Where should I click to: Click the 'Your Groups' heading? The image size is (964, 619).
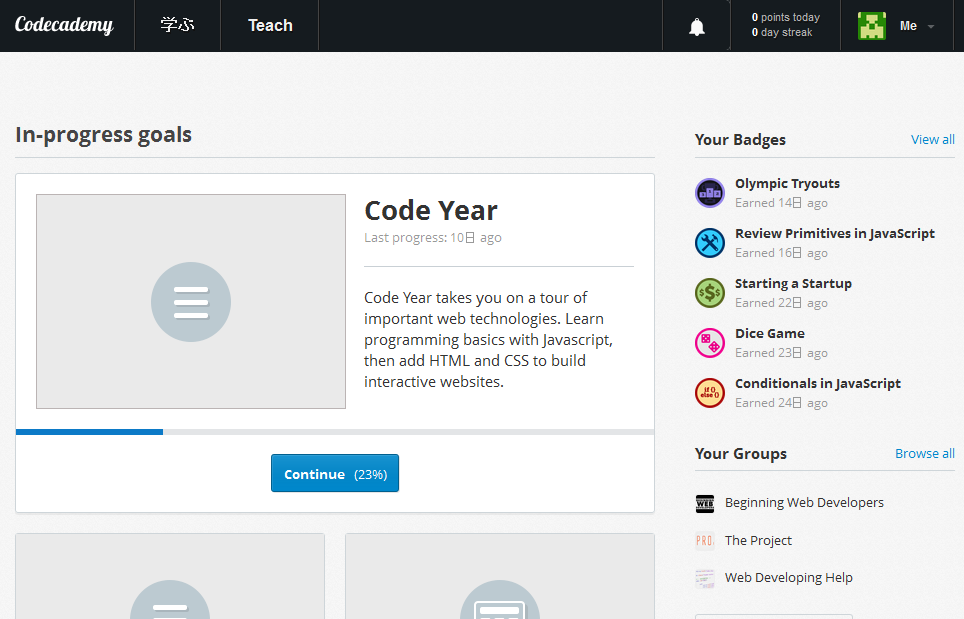click(741, 454)
